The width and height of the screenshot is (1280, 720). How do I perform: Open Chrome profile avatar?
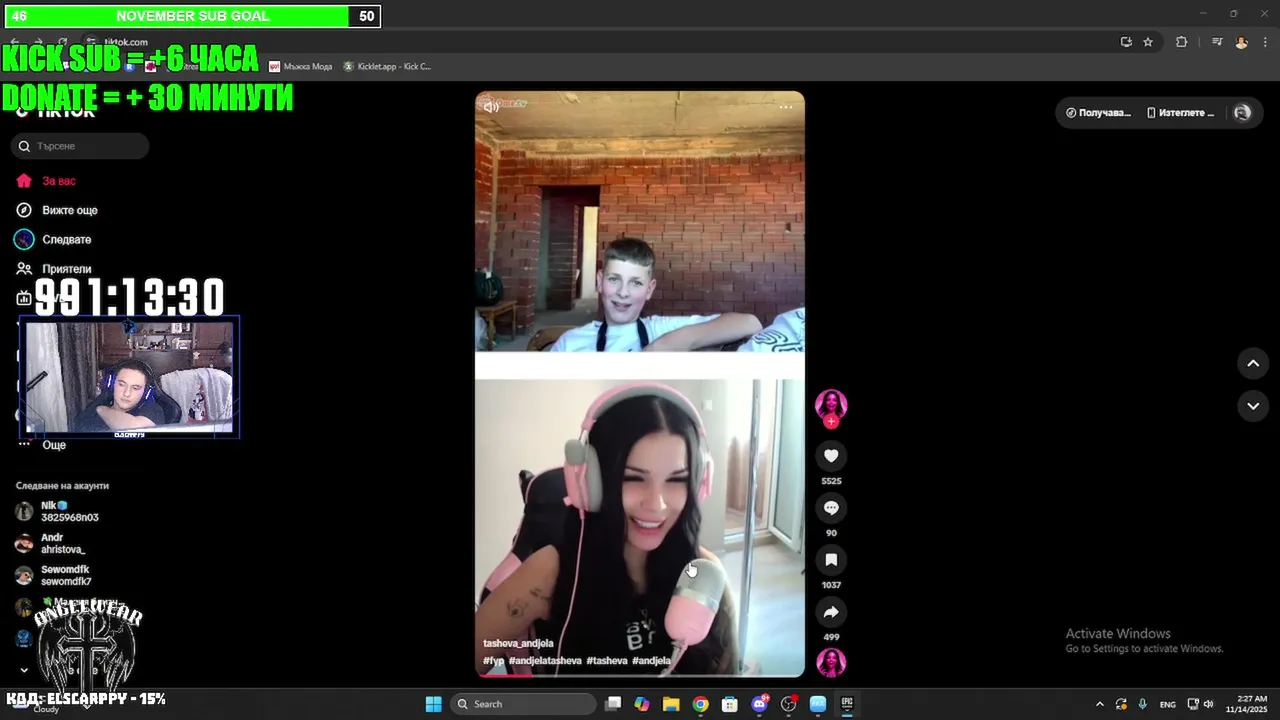(1241, 42)
